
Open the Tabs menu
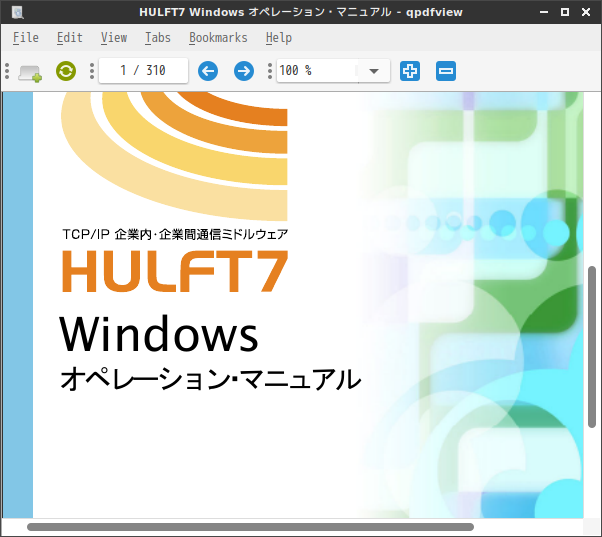158,38
